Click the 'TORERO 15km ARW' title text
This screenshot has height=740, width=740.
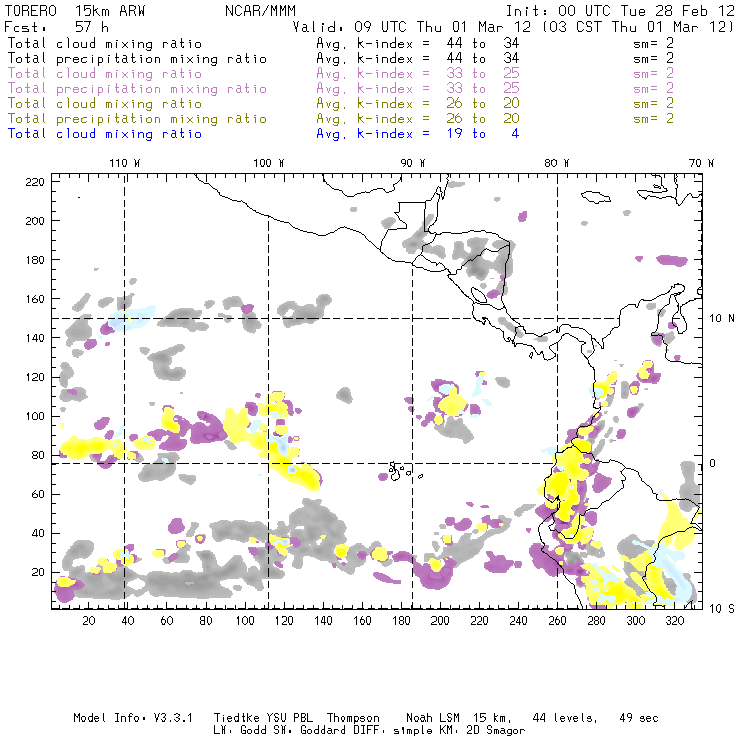[75, 11]
